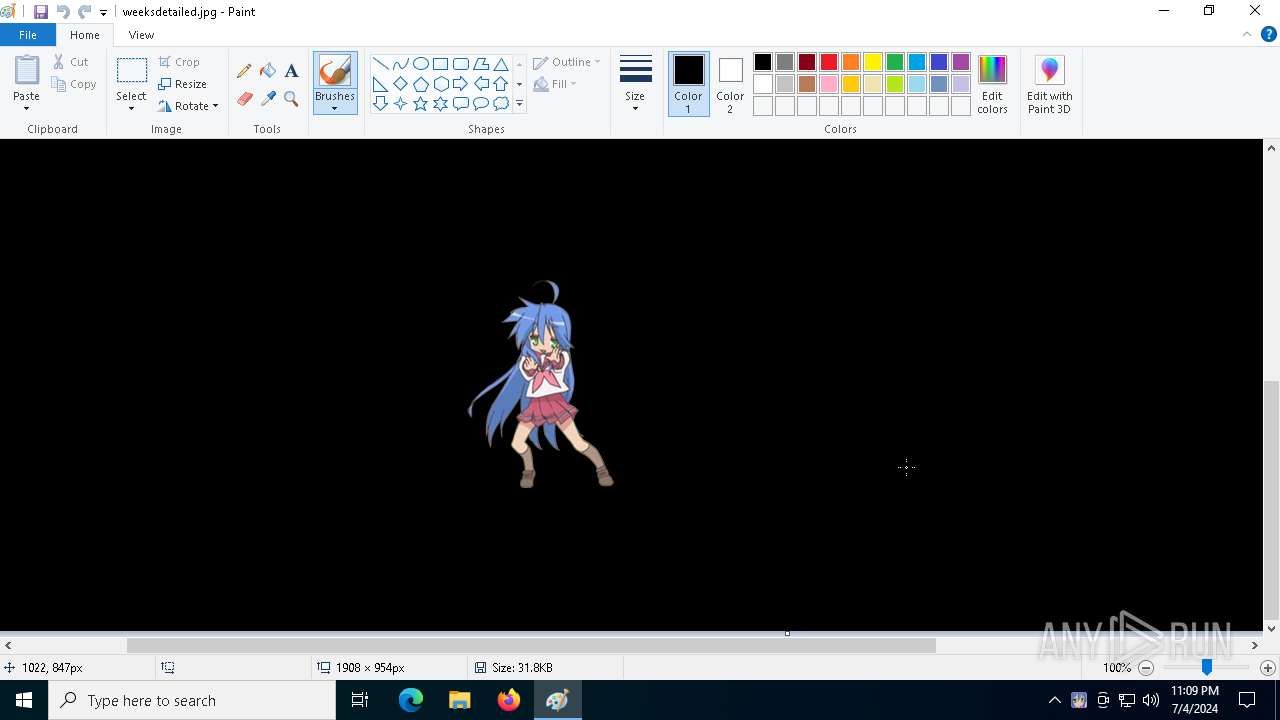This screenshot has height=720, width=1280.
Task: Choose the Diamond shape
Action: [x=401, y=84]
